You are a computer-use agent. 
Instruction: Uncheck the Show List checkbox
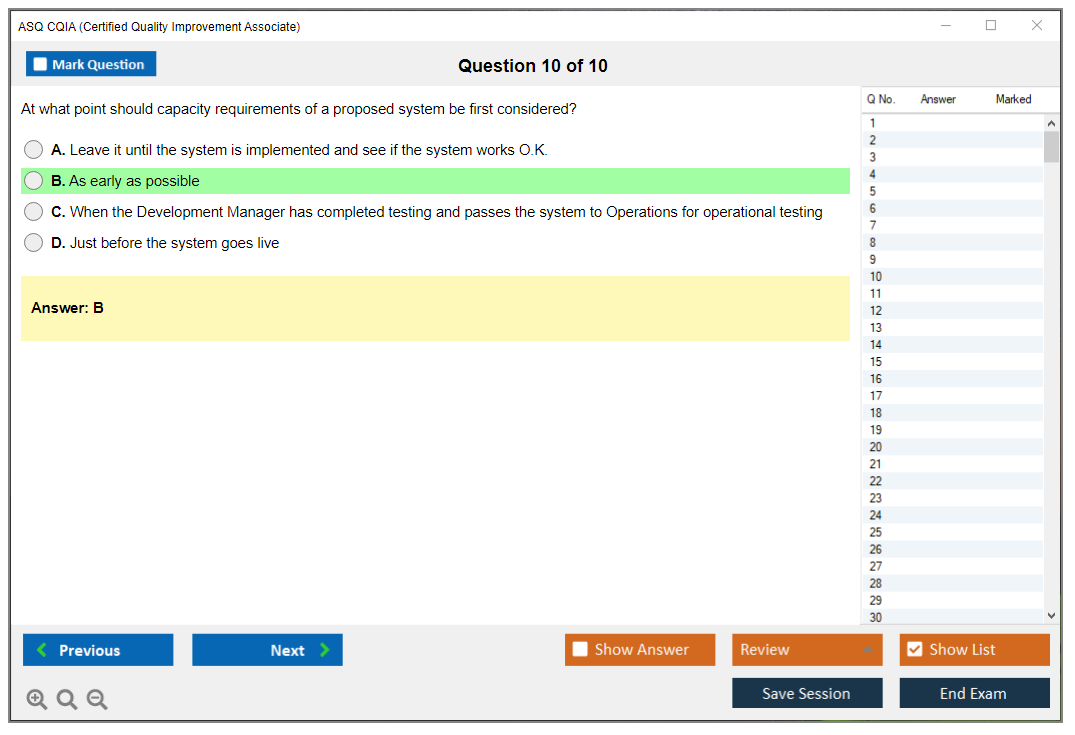(x=914, y=650)
